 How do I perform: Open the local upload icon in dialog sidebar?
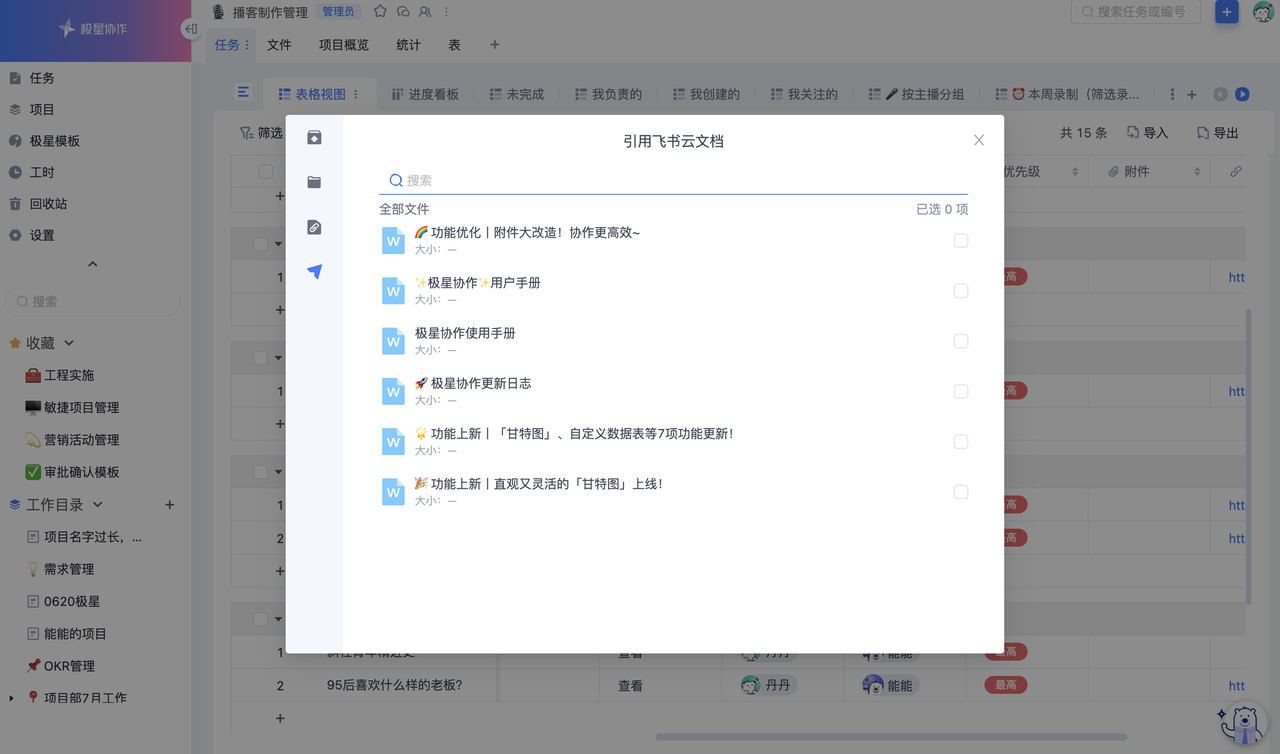(314, 138)
